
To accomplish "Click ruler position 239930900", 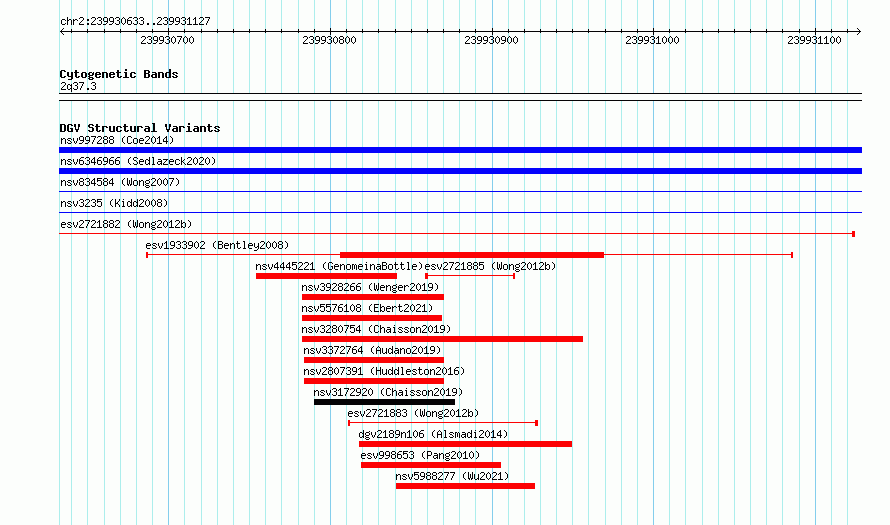I will tap(491, 40).
